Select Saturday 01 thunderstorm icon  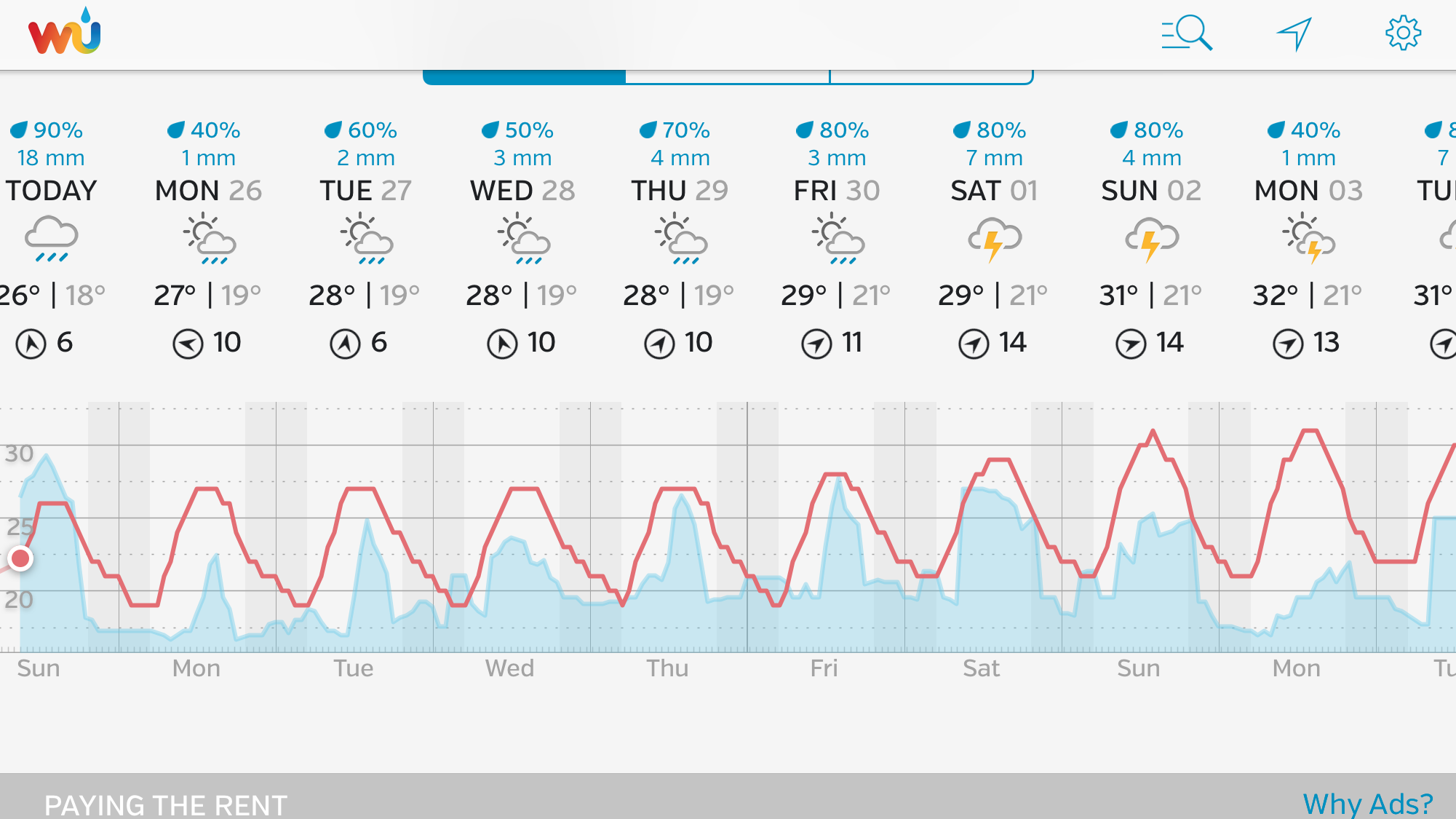coord(995,239)
